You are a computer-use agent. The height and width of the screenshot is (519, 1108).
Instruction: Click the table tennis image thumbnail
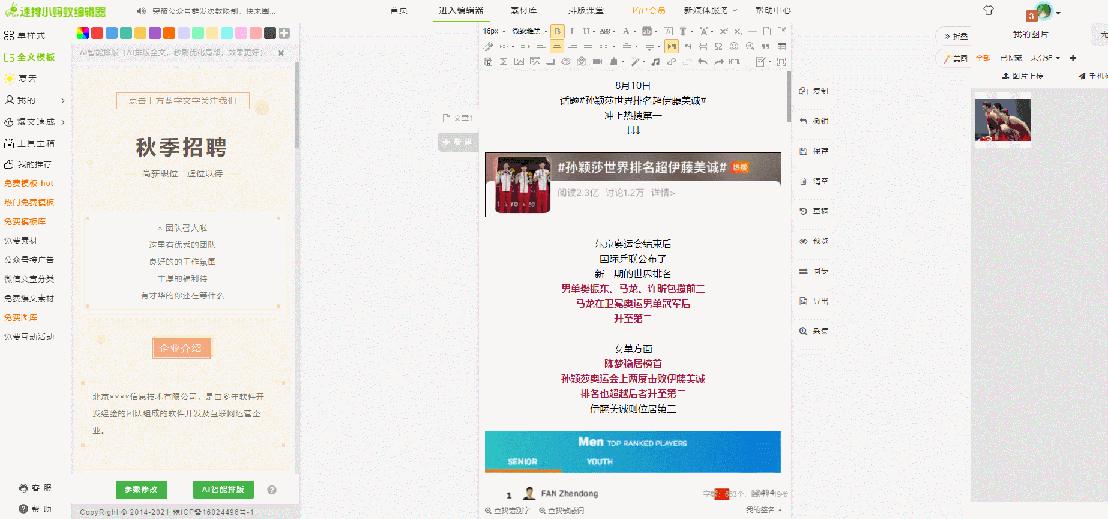1003,120
